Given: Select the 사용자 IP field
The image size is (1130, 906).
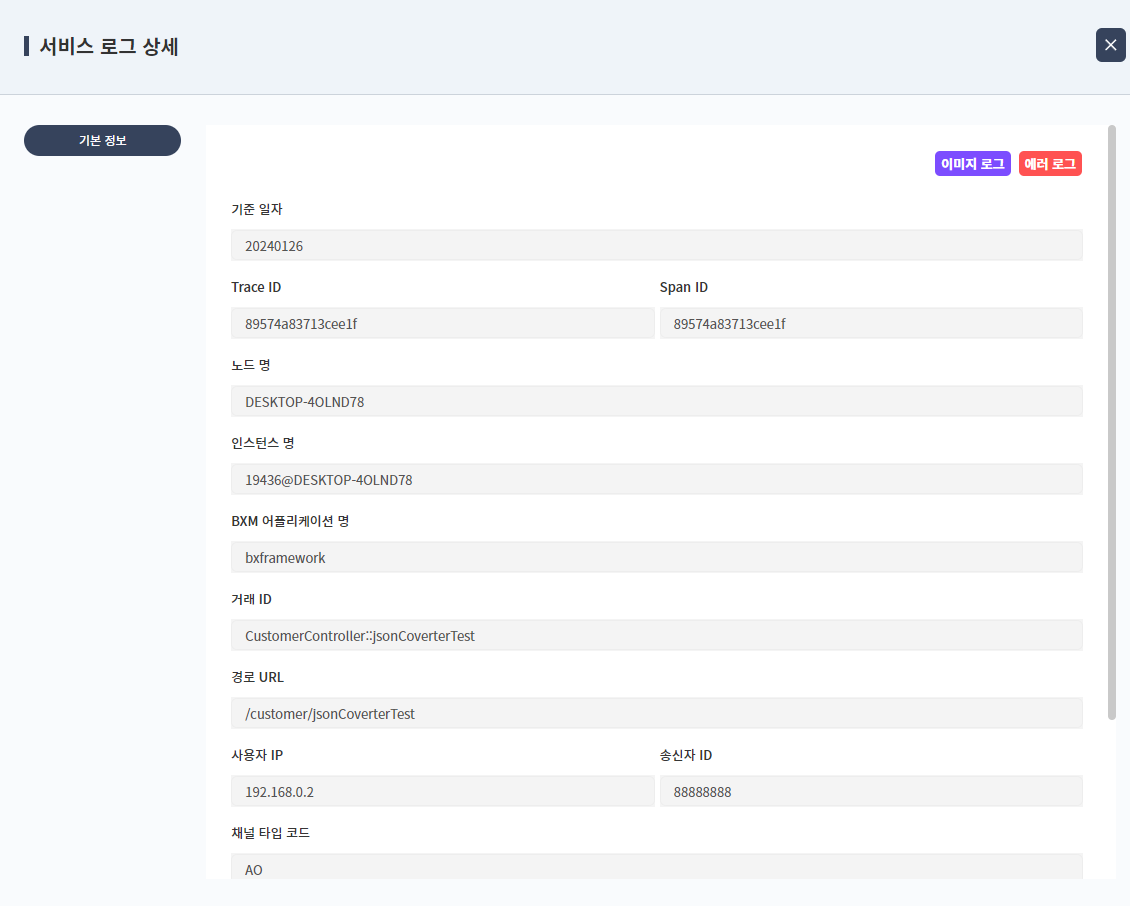Looking at the screenshot, I should pos(443,790).
